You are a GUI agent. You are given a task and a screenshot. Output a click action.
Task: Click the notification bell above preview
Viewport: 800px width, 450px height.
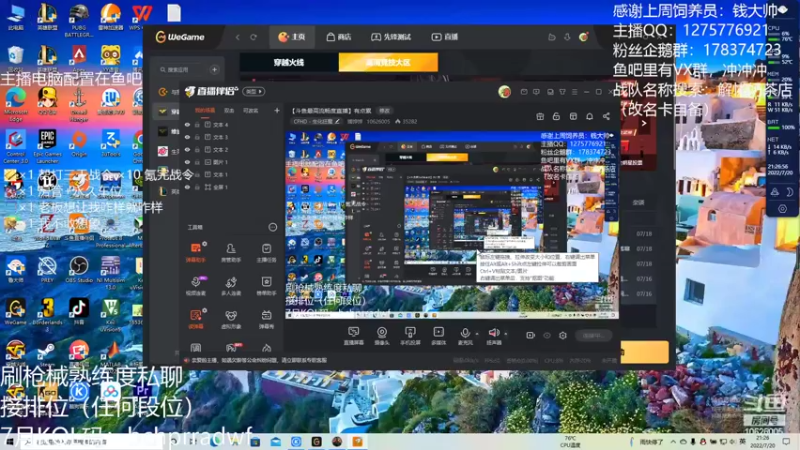(589, 116)
